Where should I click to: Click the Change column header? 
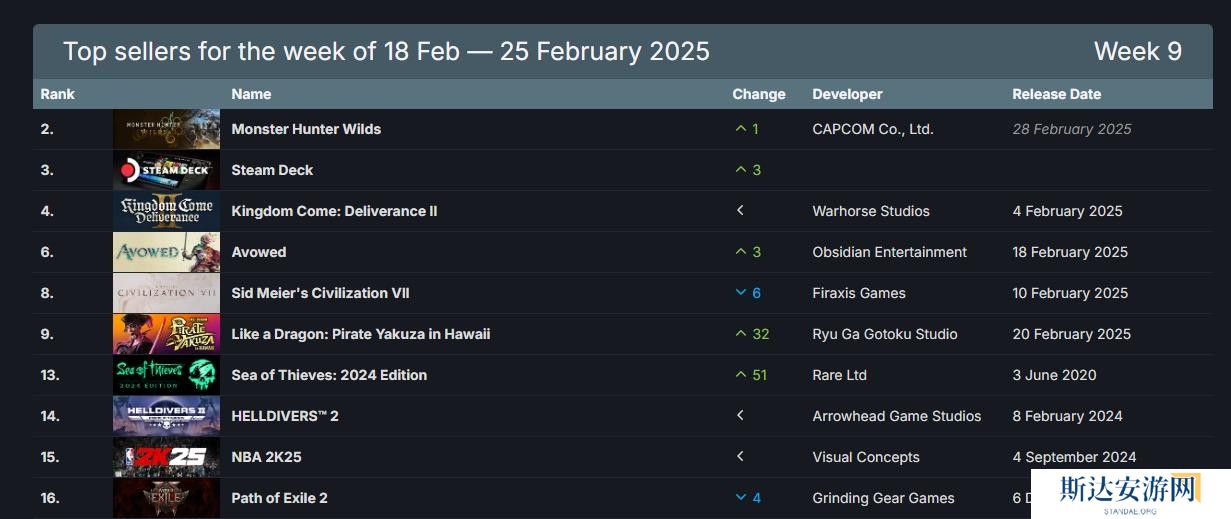click(x=759, y=94)
